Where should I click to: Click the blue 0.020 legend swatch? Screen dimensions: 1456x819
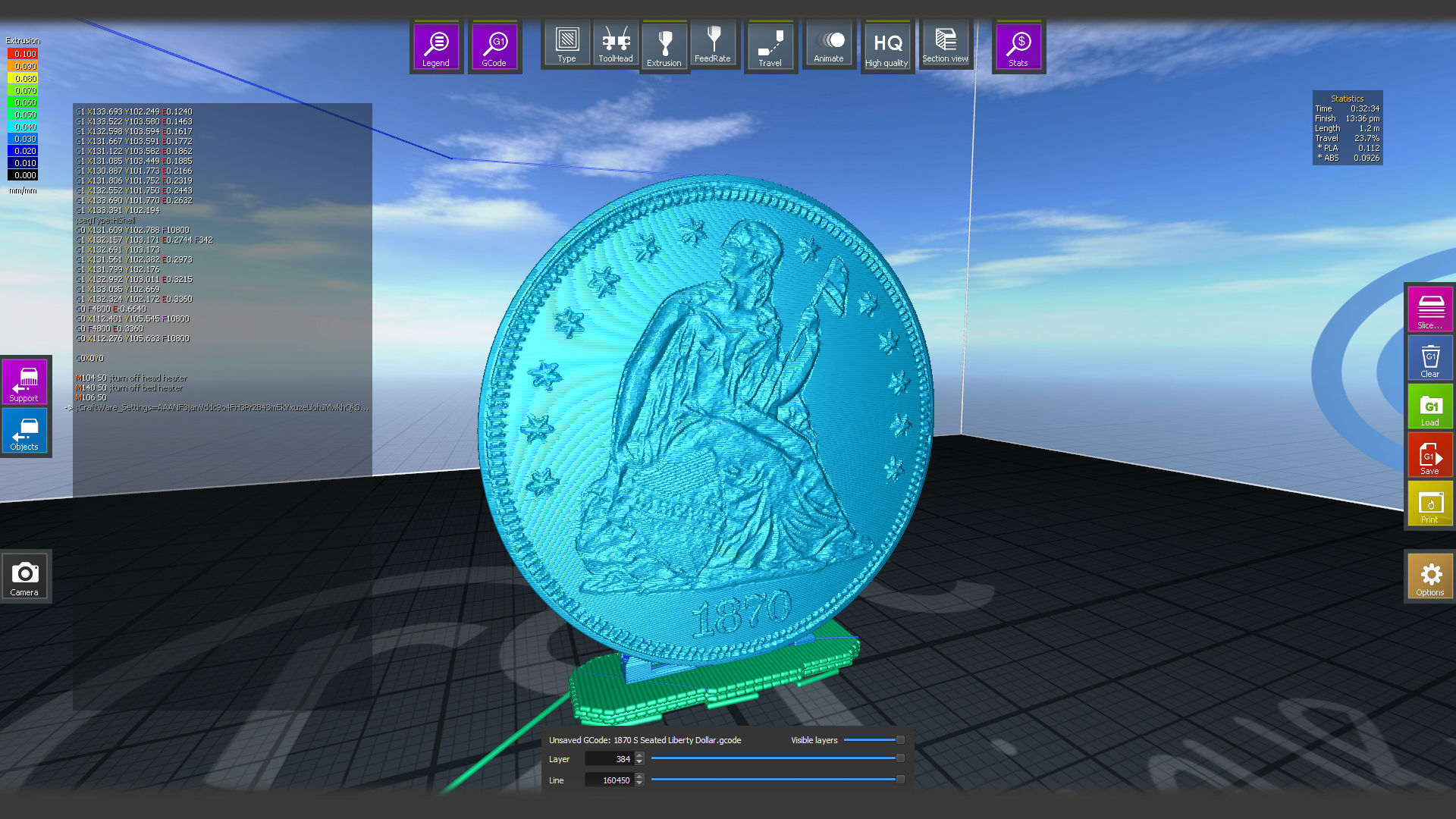coord(23,151)
